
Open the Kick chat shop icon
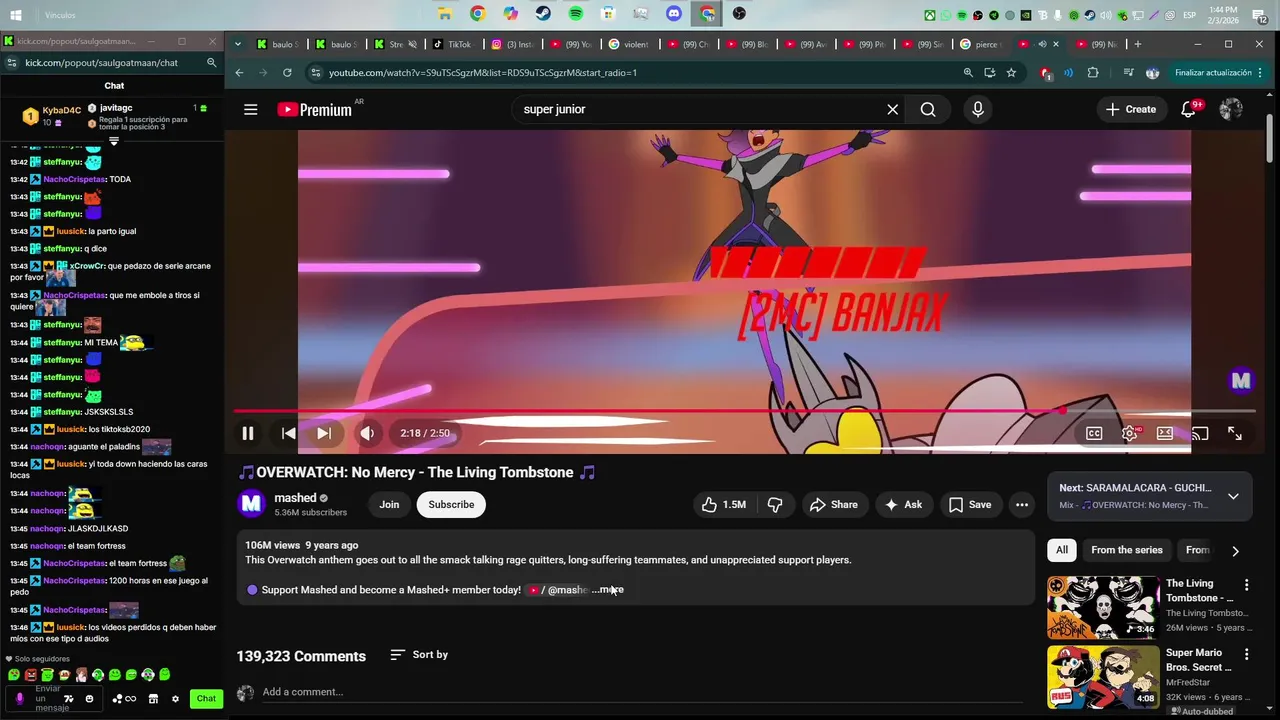[x=153, y=699]
